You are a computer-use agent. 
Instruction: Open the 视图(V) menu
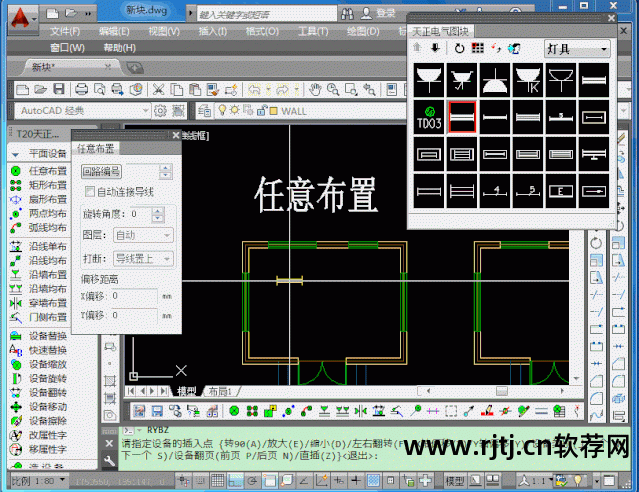point(164,31)
